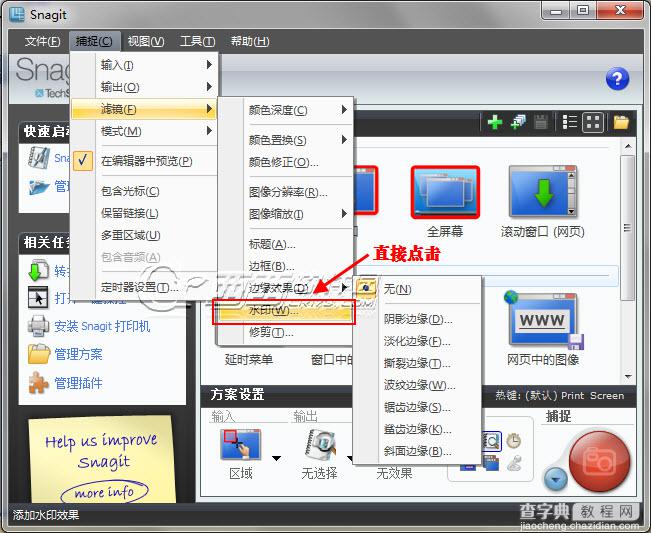Open the 管理插件 link

(x=78, y=383)
